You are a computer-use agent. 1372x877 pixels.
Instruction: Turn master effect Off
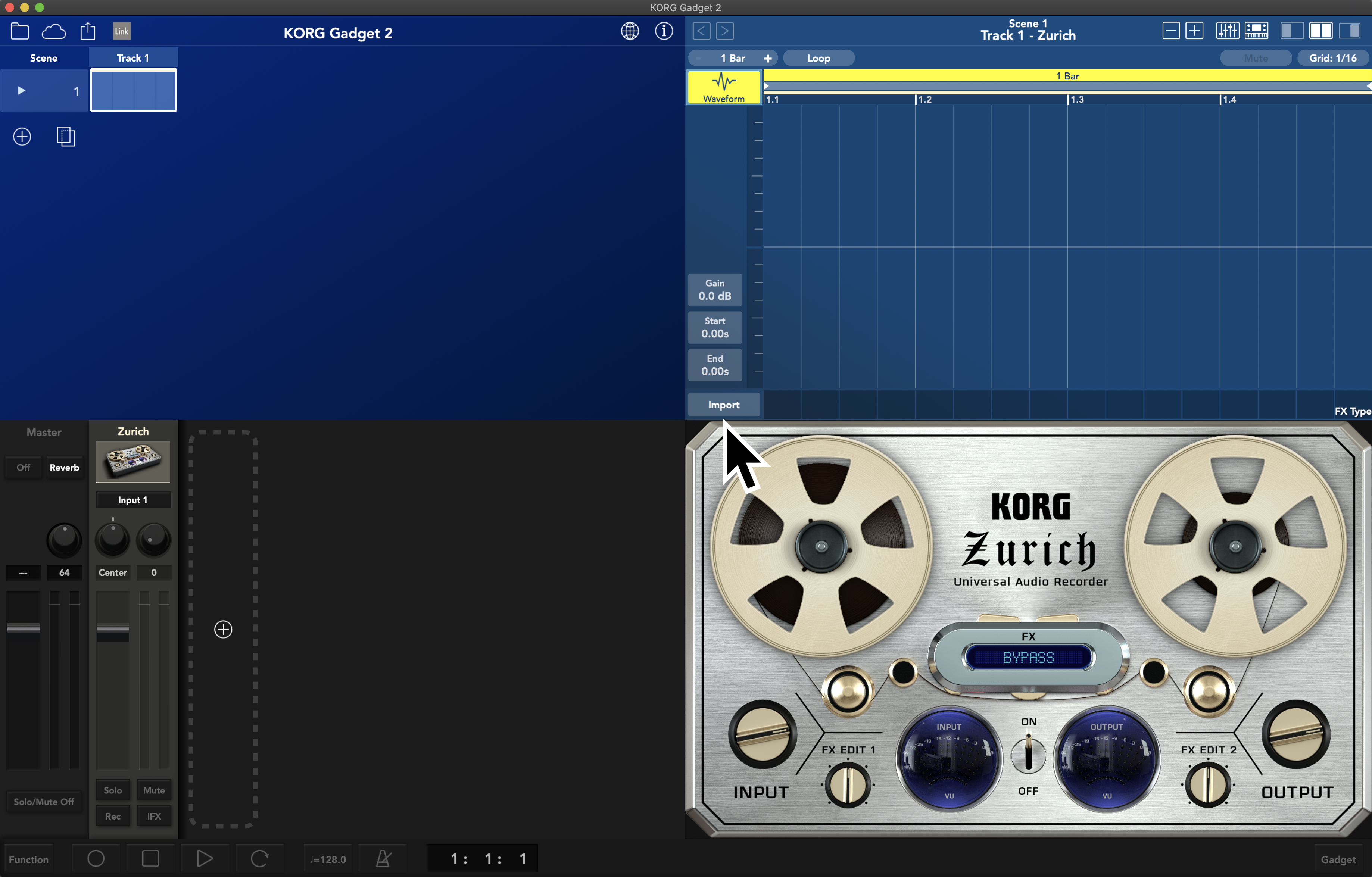(x=24, y=467)
